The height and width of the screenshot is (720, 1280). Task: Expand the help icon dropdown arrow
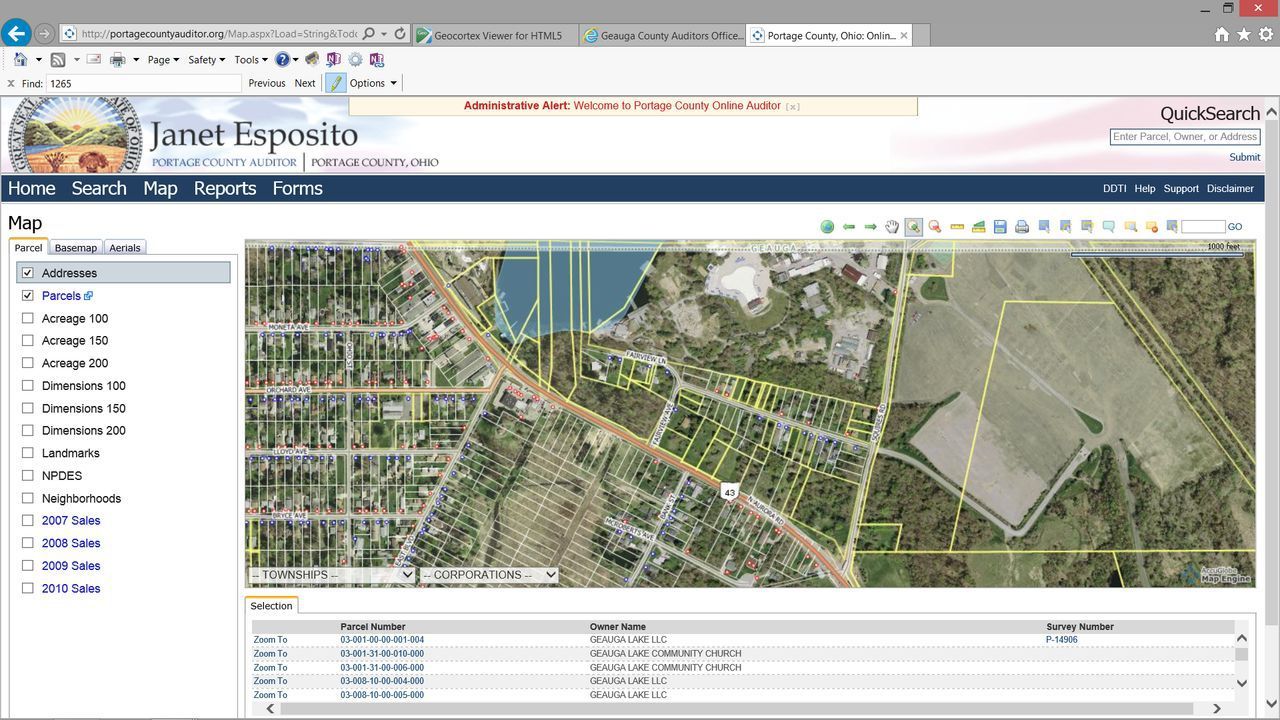[x=297, y=60]
